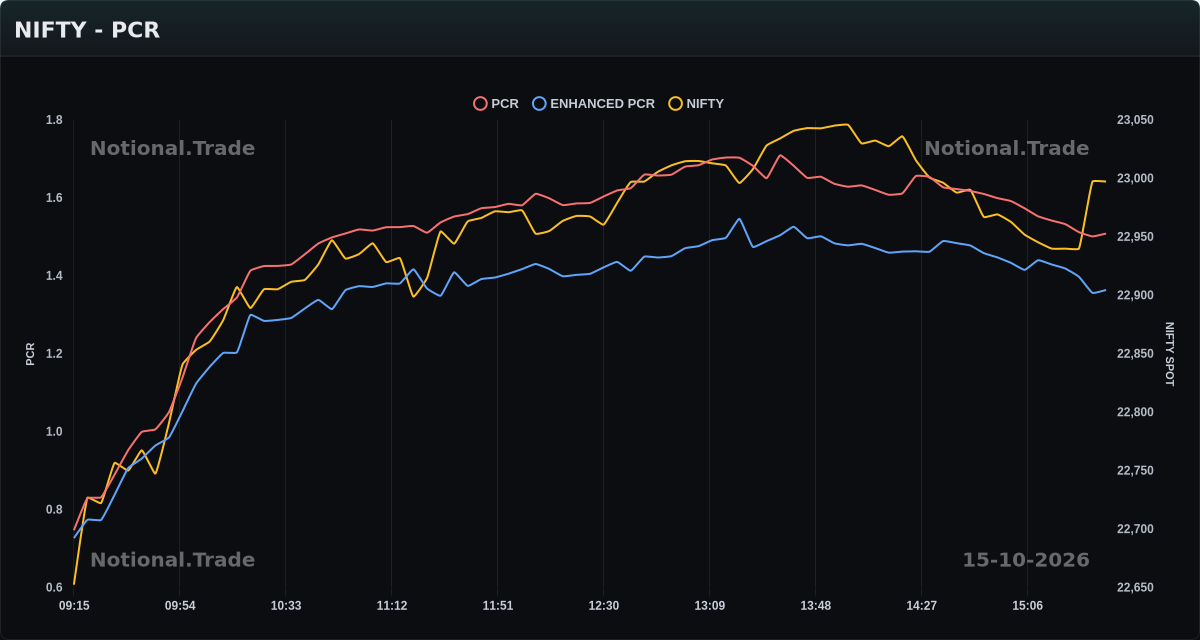Click the 1.8 value on the PCR axis
Screen dimensions: 1200x640
54,120
